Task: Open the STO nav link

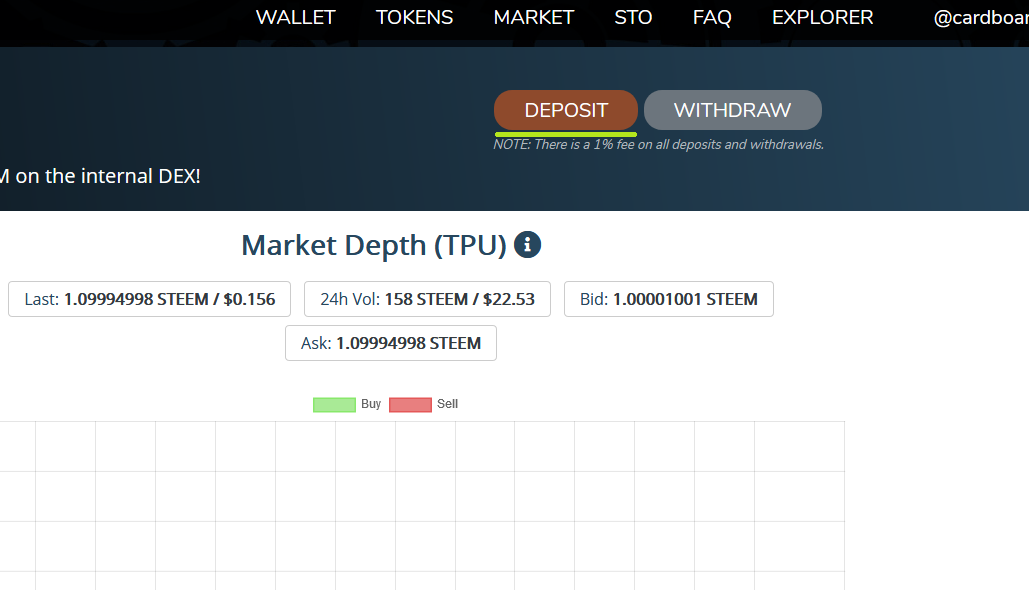Action: [x=633, y=17]
